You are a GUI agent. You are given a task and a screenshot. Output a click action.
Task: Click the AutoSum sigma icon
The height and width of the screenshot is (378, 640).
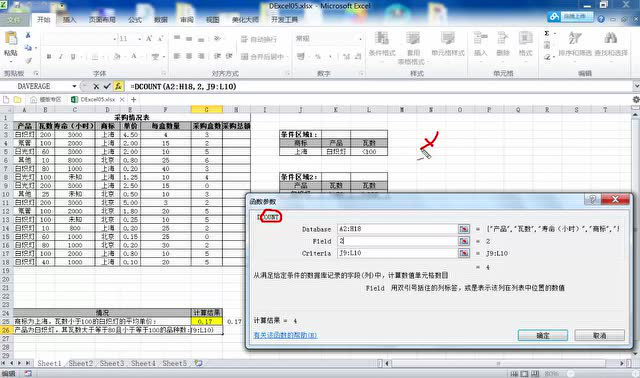[547, 33]
